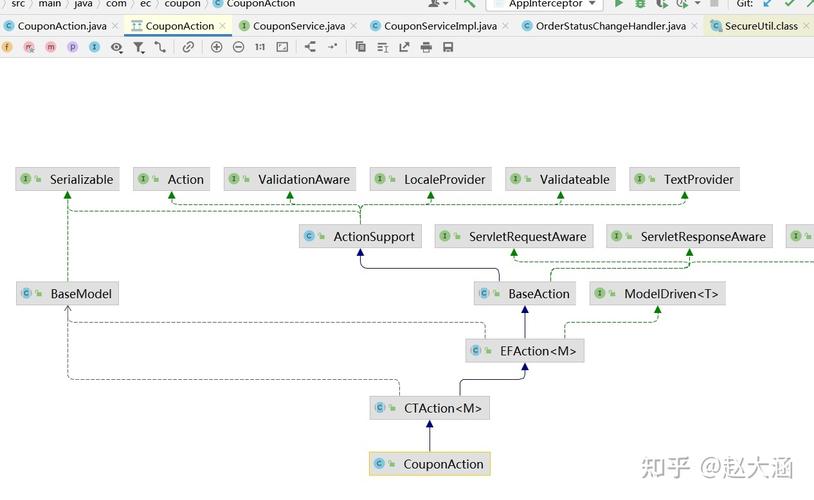Click the save diagram icon
Viewport: 814px width, 500px height.
448,47
